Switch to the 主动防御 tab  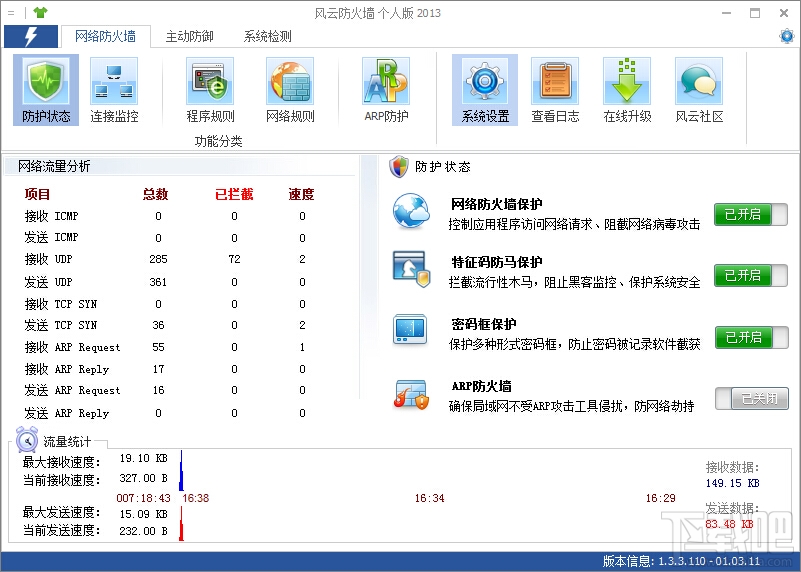(x=190, y=36)
